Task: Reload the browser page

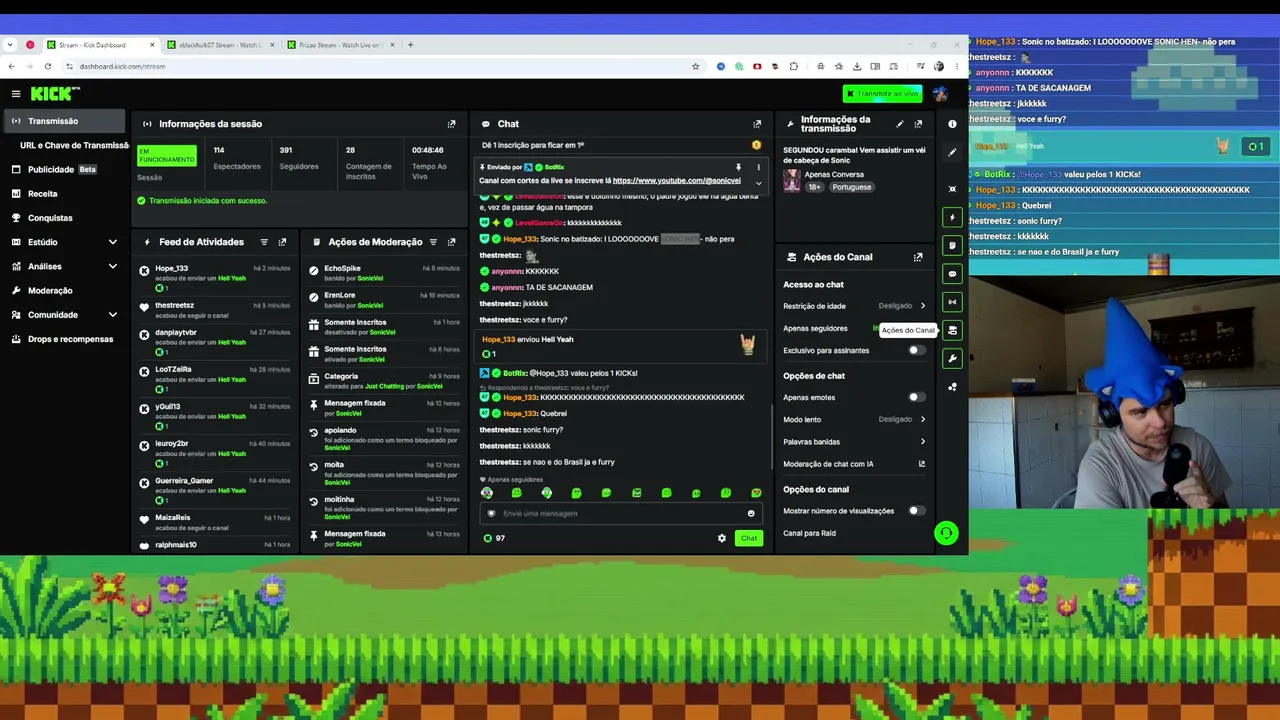Action: click(x=47, y=67)
